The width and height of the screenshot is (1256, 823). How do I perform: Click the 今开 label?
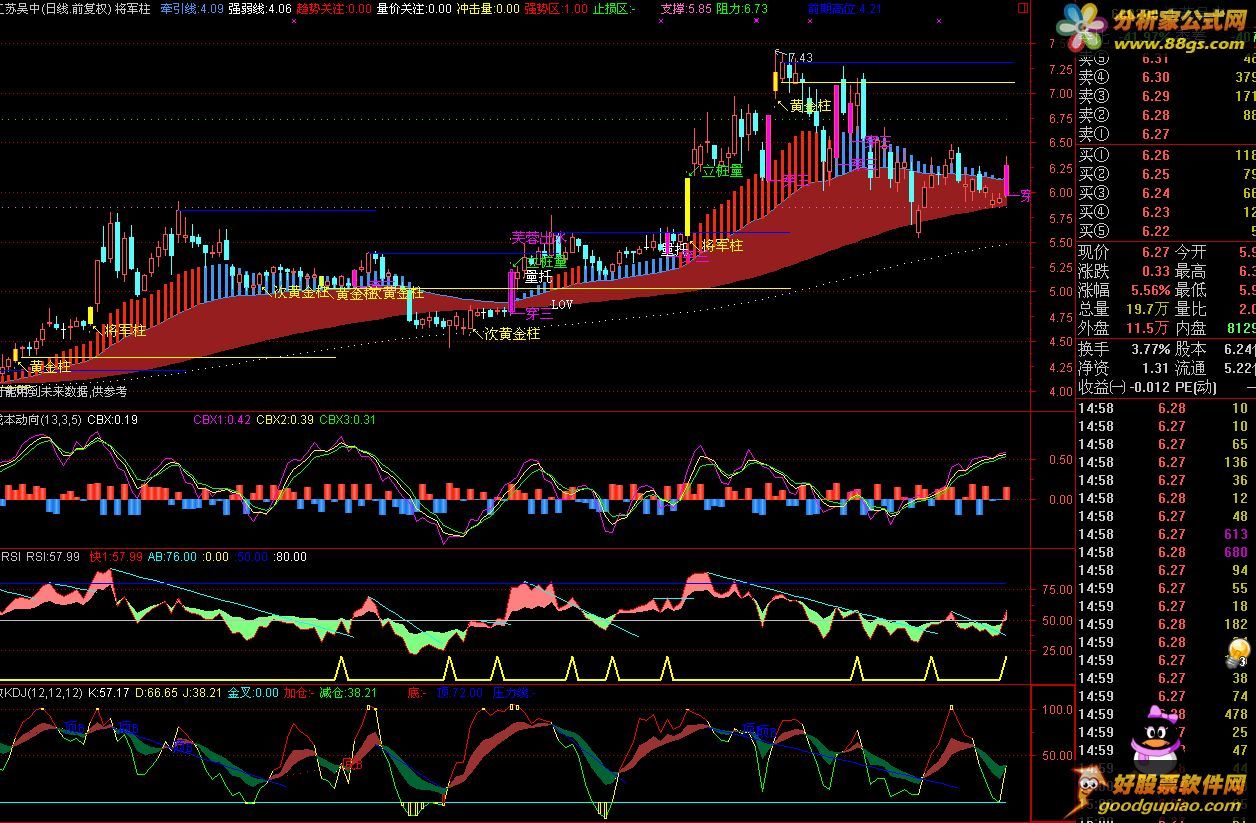click(x=1190, y=253)
